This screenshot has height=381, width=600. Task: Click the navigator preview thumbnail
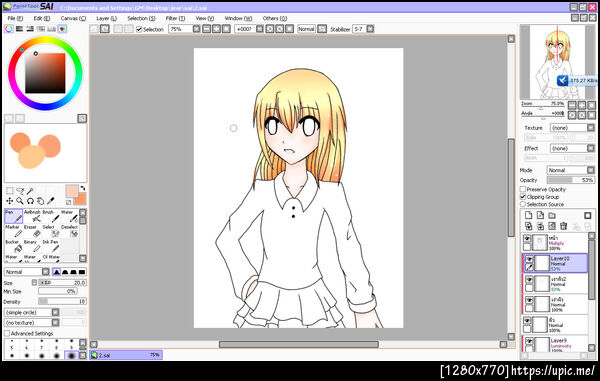point(557,62)
